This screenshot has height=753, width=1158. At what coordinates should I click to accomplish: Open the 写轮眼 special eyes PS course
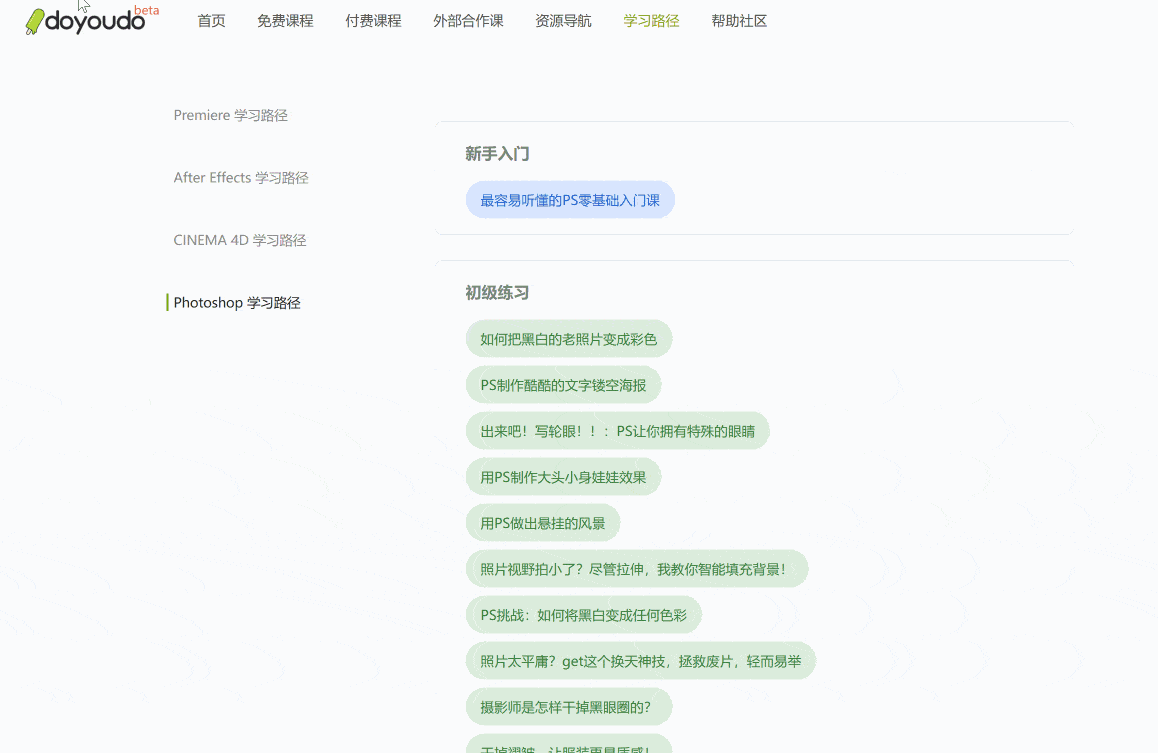618,430
